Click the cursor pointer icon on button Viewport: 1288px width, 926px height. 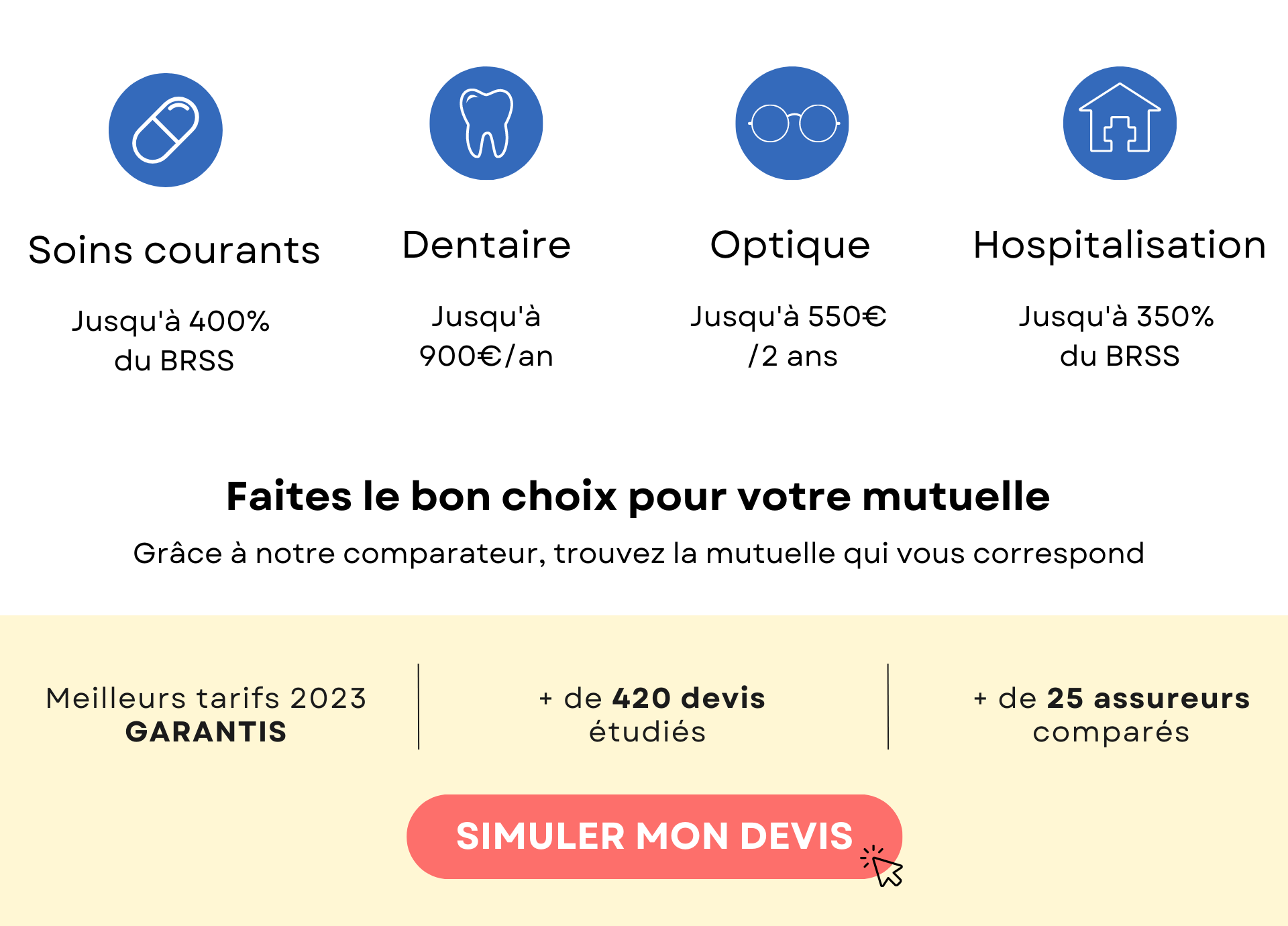(883, 866)
